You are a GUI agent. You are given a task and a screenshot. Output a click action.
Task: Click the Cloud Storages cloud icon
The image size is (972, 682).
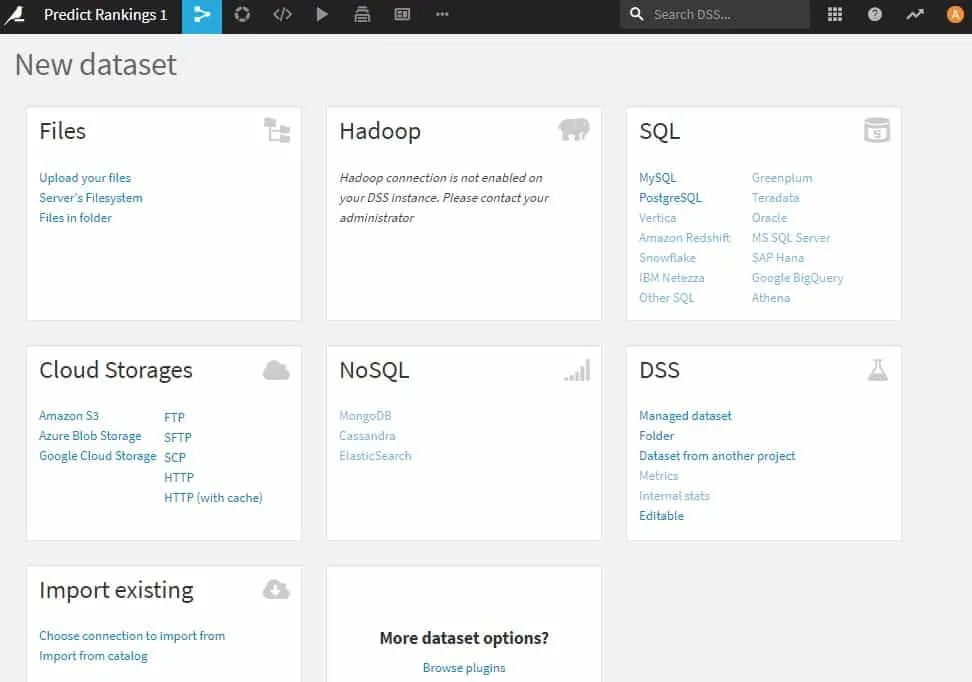276,370
